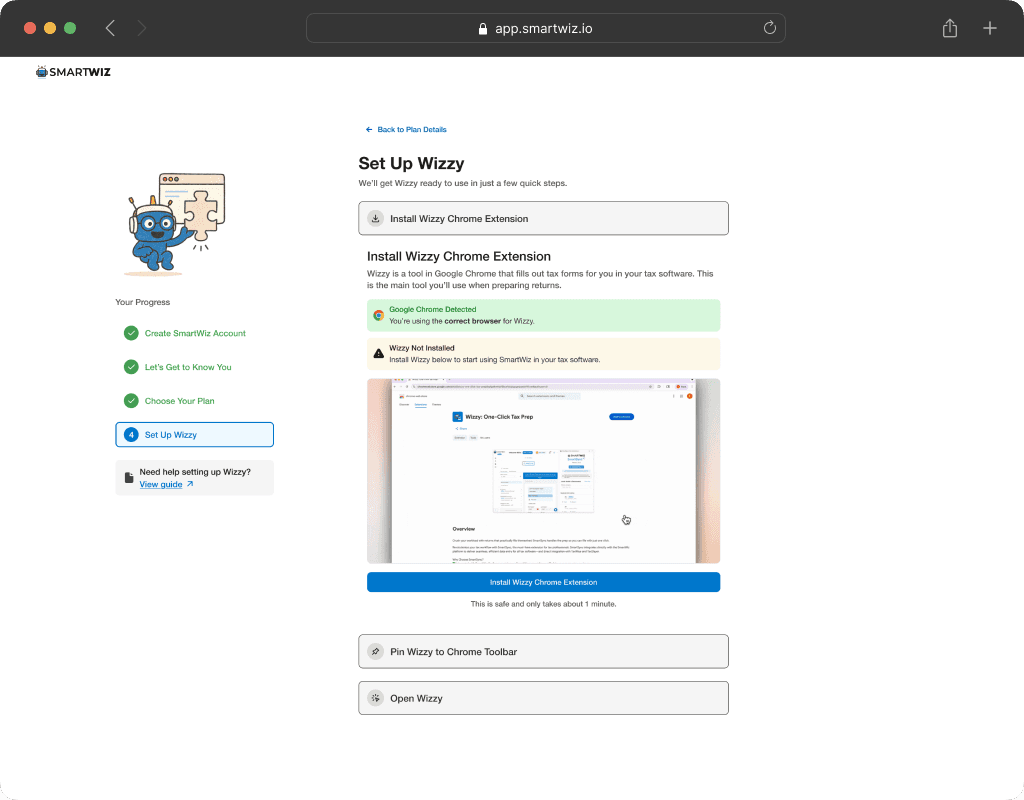
Task: Select the back arrow on Back to Plan Details
Action: [x=368, y=129]
